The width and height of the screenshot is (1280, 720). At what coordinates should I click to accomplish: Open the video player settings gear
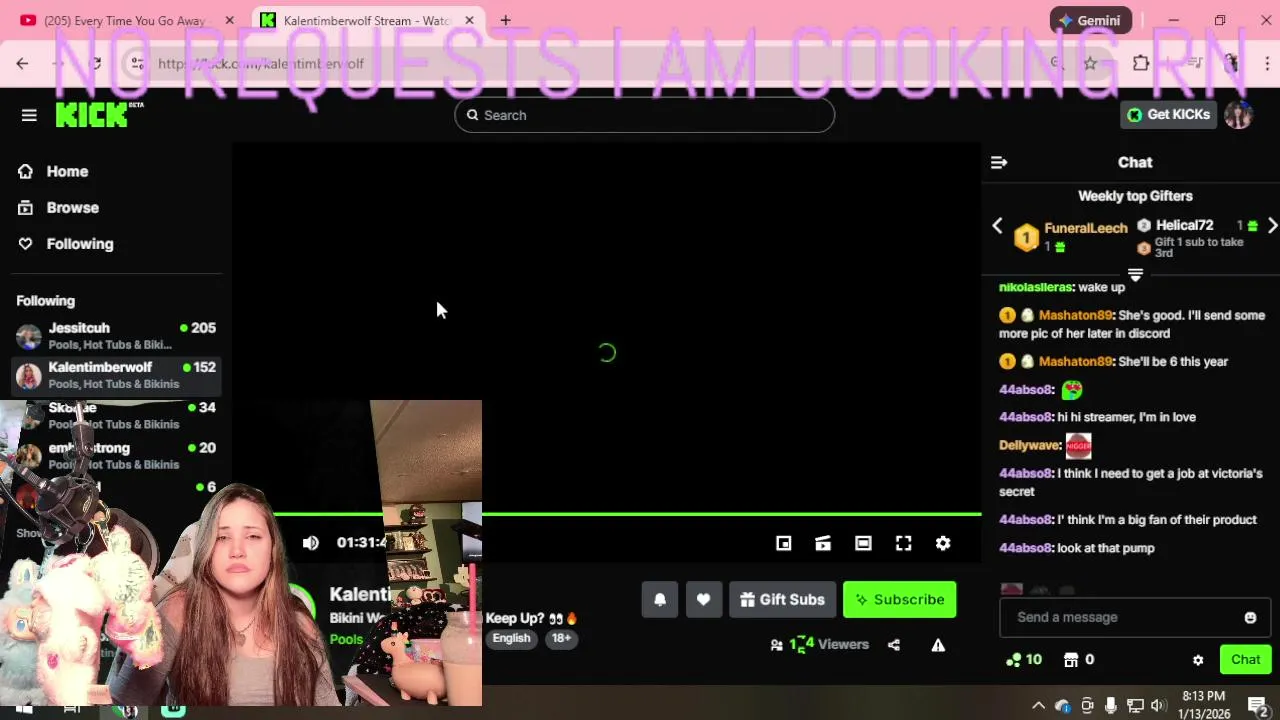click(943, 543)
